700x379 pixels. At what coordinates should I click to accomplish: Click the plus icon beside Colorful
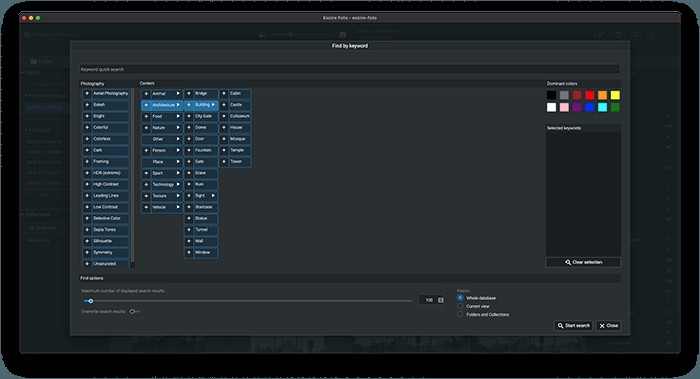(87, 128)
